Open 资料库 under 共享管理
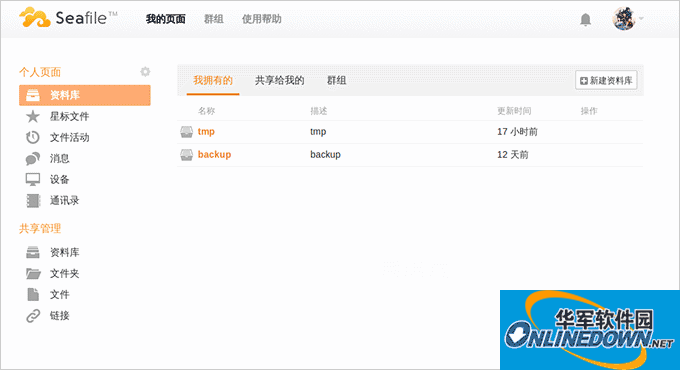 coord(64,252)
